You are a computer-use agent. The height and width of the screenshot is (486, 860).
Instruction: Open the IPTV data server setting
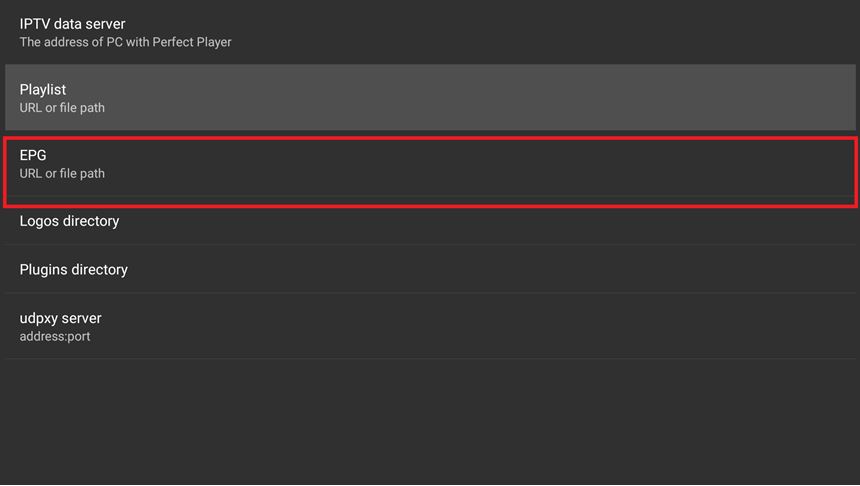430,32
